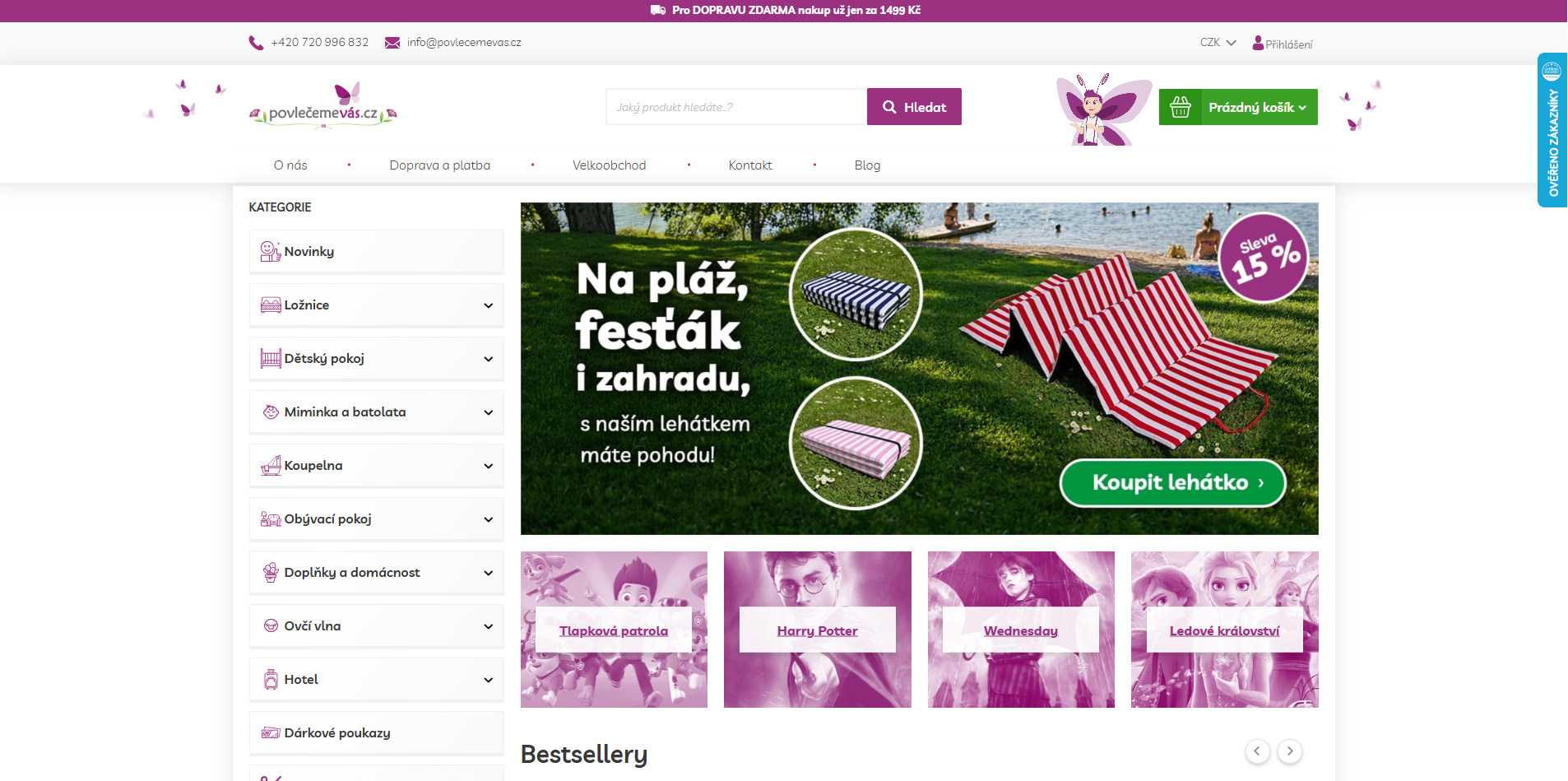Go to the Velkoobchod page
The height and width of the screenshot is (781, 1568).
(610, 165)
